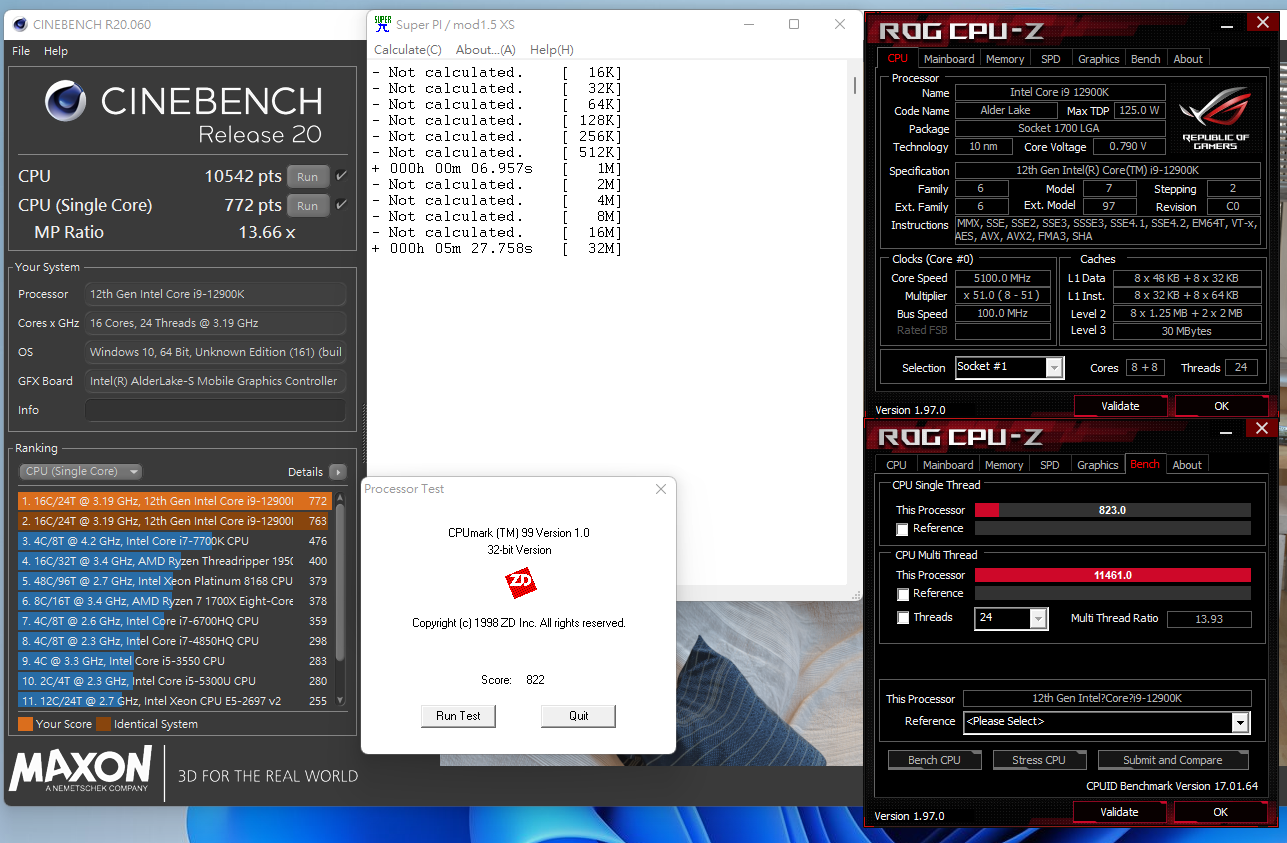Image resolution: width=1287 pixels, height=843 pixels.
Task: Click the single thread score bar 823.0
Action: 1113,510
